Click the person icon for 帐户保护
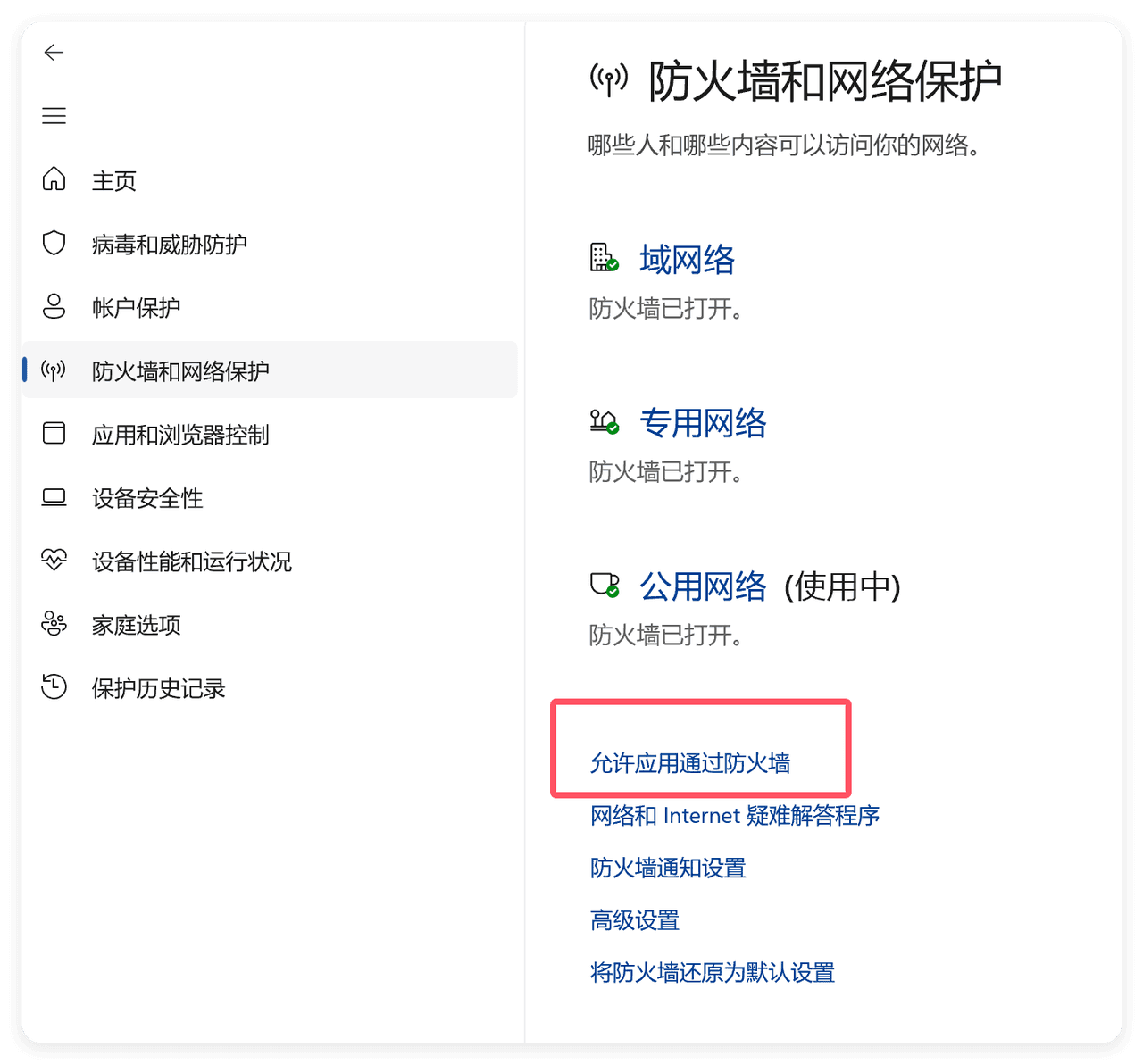The image size is (1143, 1064). point(54,306)
